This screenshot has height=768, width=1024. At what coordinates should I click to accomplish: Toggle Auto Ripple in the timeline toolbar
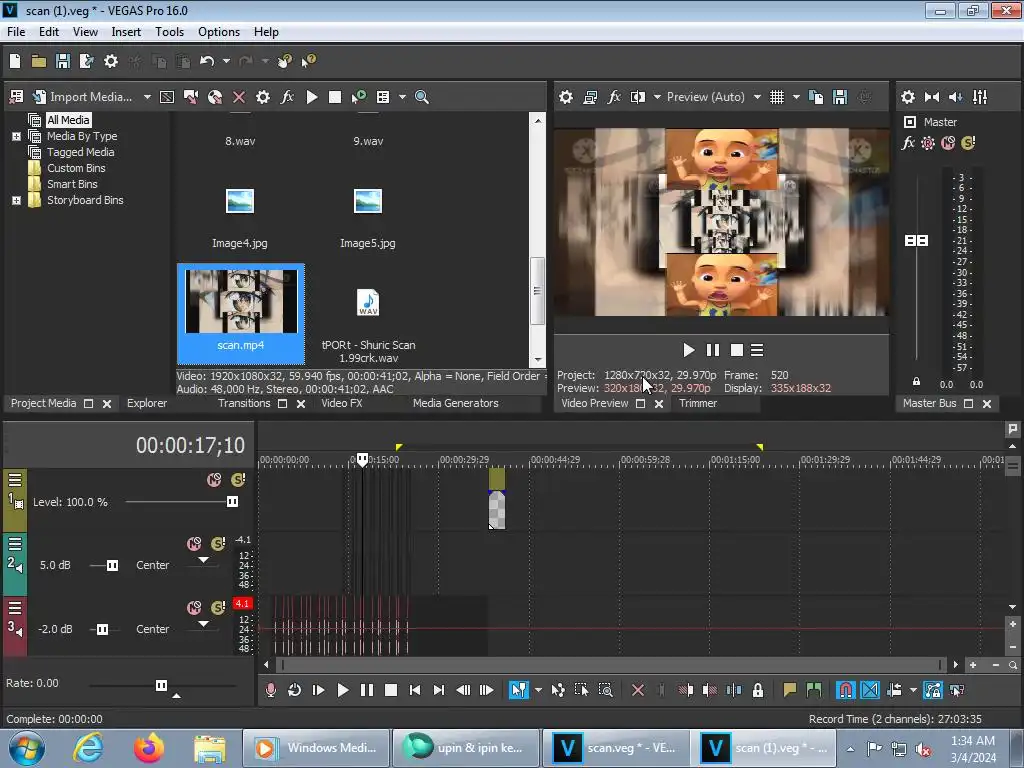(894, 690)
